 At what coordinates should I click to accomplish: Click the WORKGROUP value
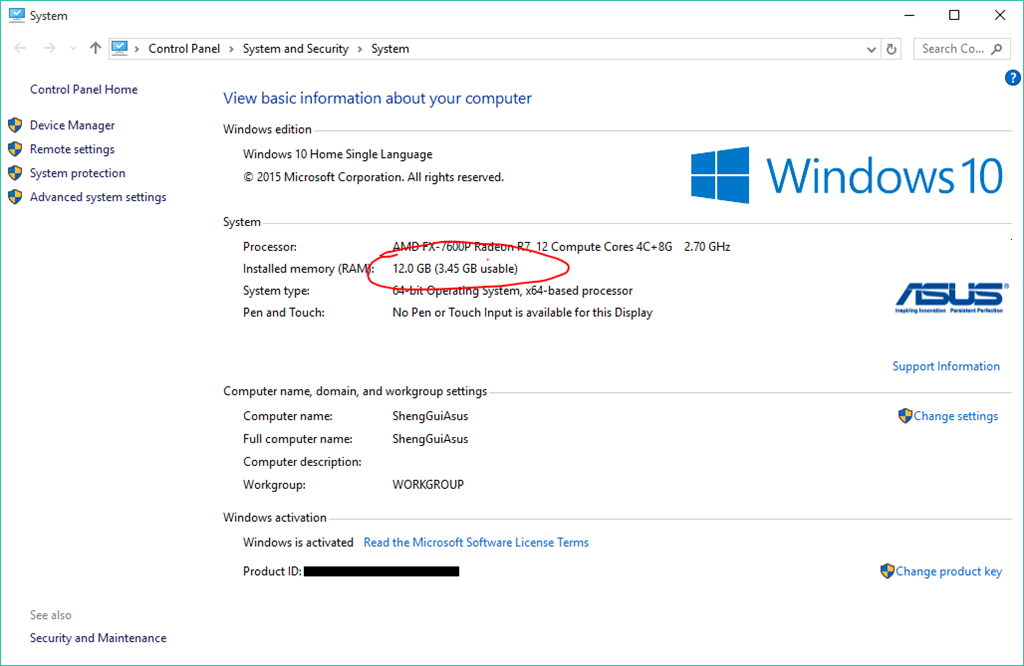pos(428,484)
